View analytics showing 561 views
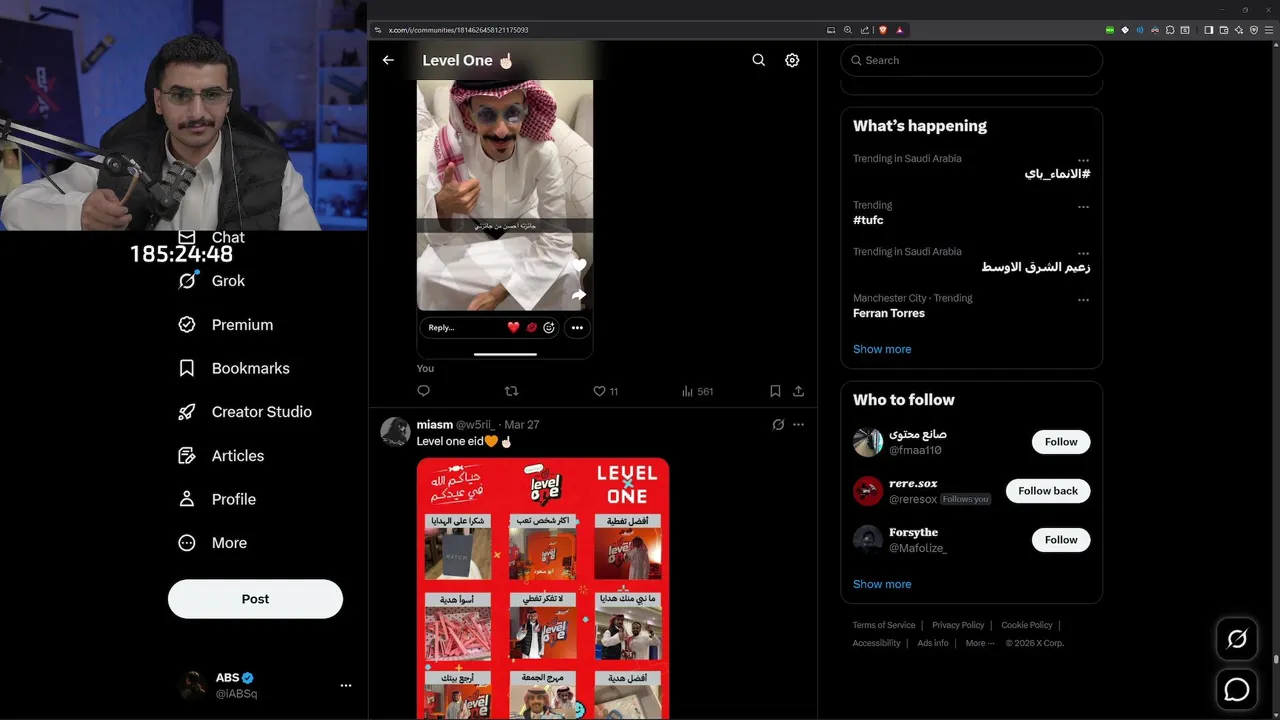This screenshot has height=720, width=1280. click(x=698, y=391)
